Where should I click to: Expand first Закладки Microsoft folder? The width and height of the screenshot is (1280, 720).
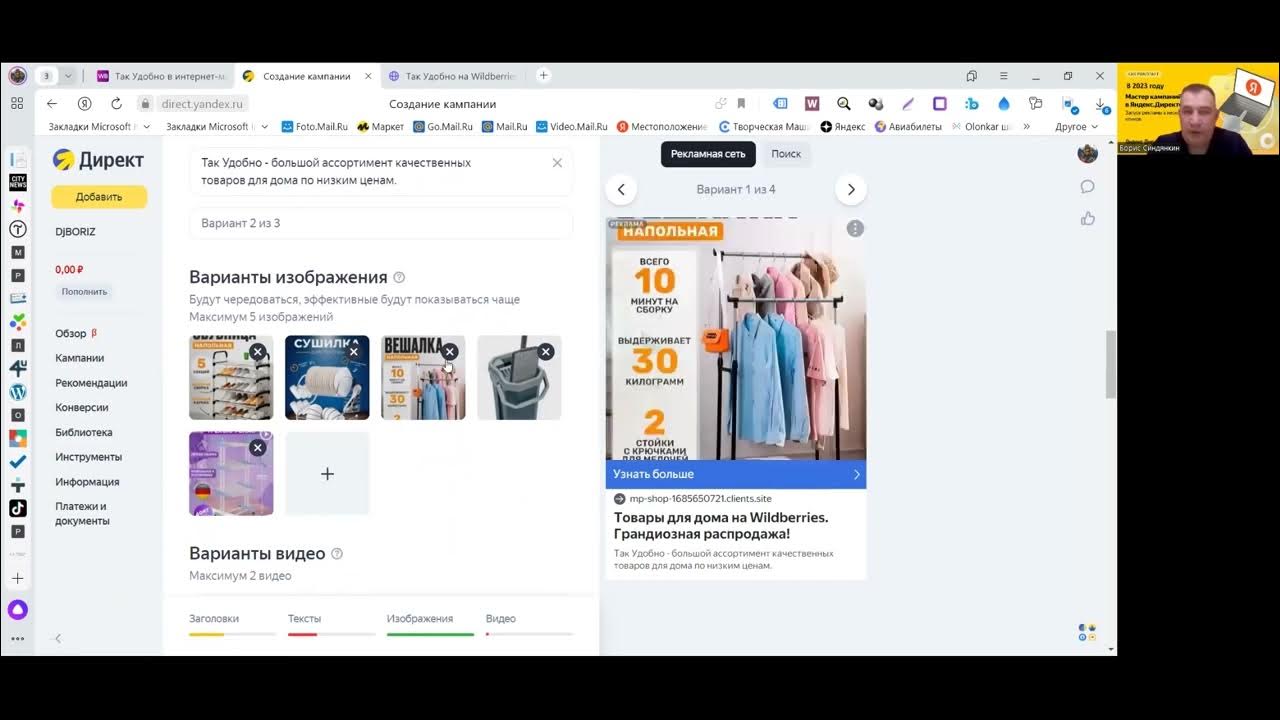coord(99,127)
